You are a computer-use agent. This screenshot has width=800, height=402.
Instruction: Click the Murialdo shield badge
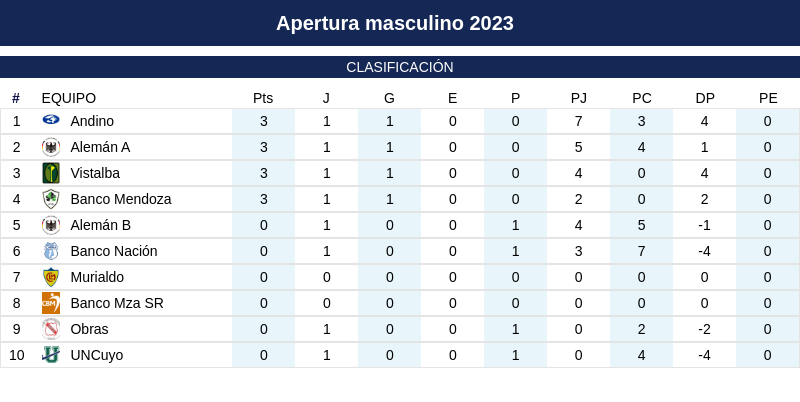coord(51,277)
